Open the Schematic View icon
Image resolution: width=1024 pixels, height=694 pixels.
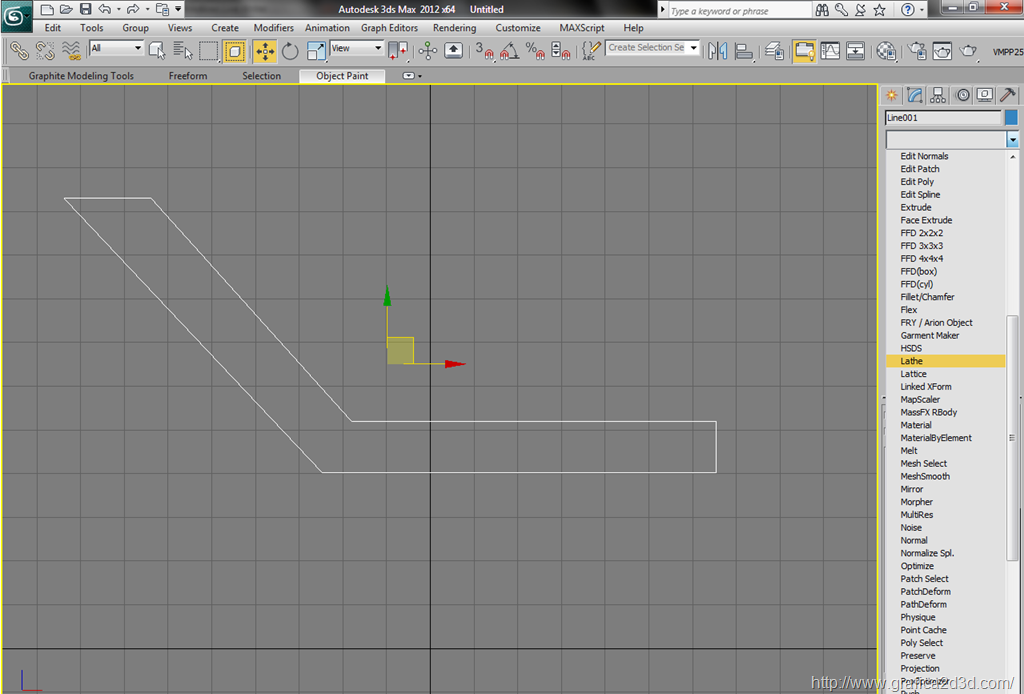(x=856, y=51)
